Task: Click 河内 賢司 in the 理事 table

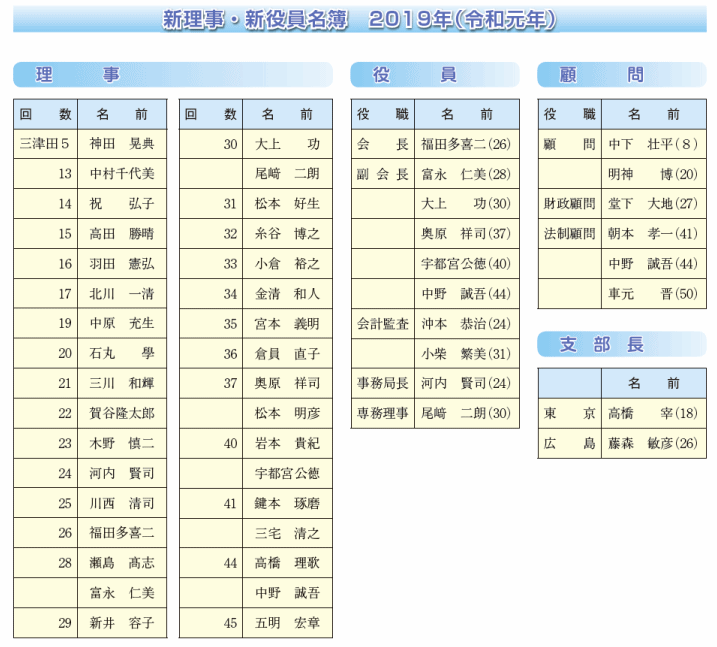Action: [122, 473]
